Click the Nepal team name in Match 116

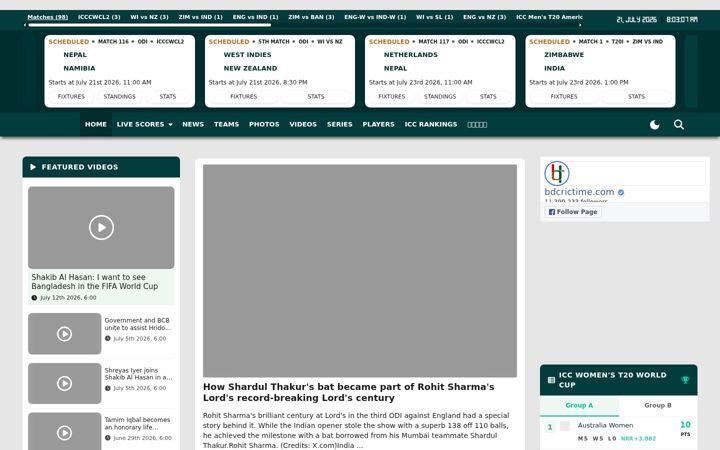click(x=75, y=55)
